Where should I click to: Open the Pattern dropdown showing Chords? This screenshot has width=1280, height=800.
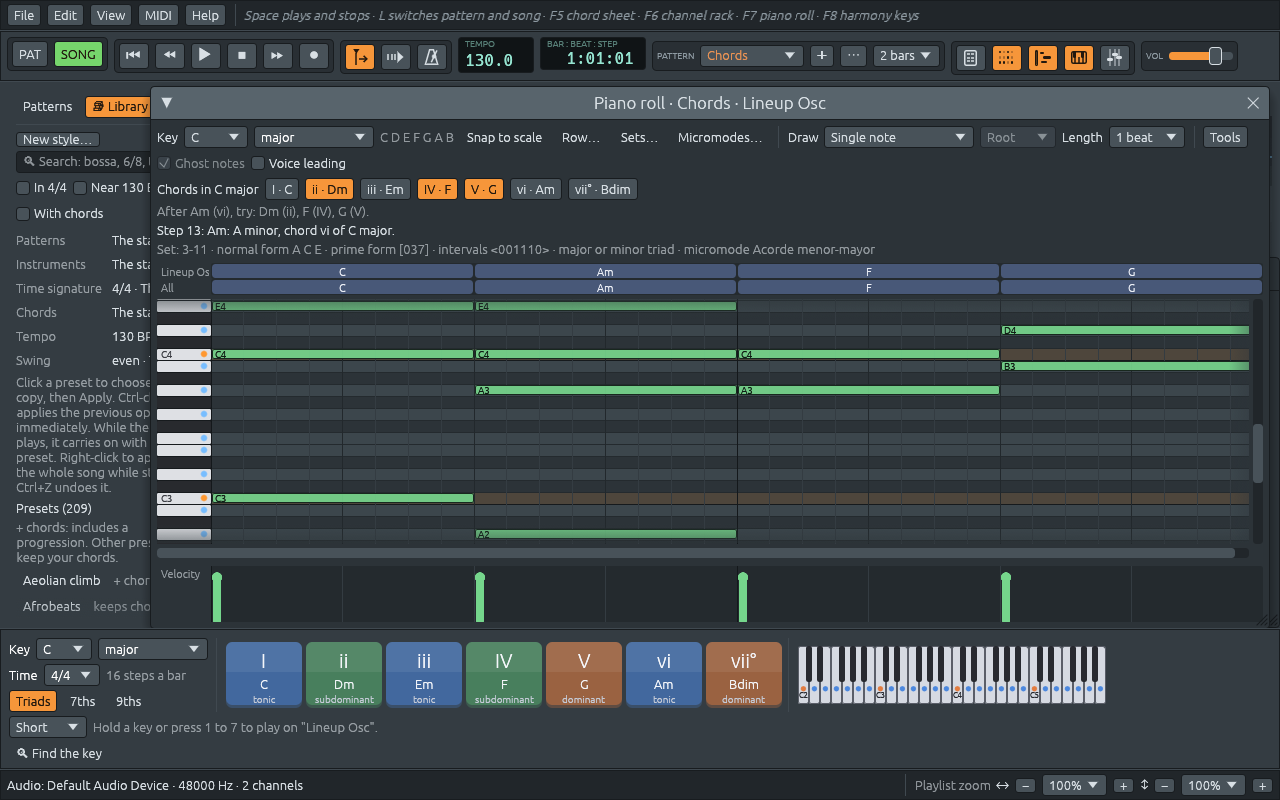click(752, 56)
